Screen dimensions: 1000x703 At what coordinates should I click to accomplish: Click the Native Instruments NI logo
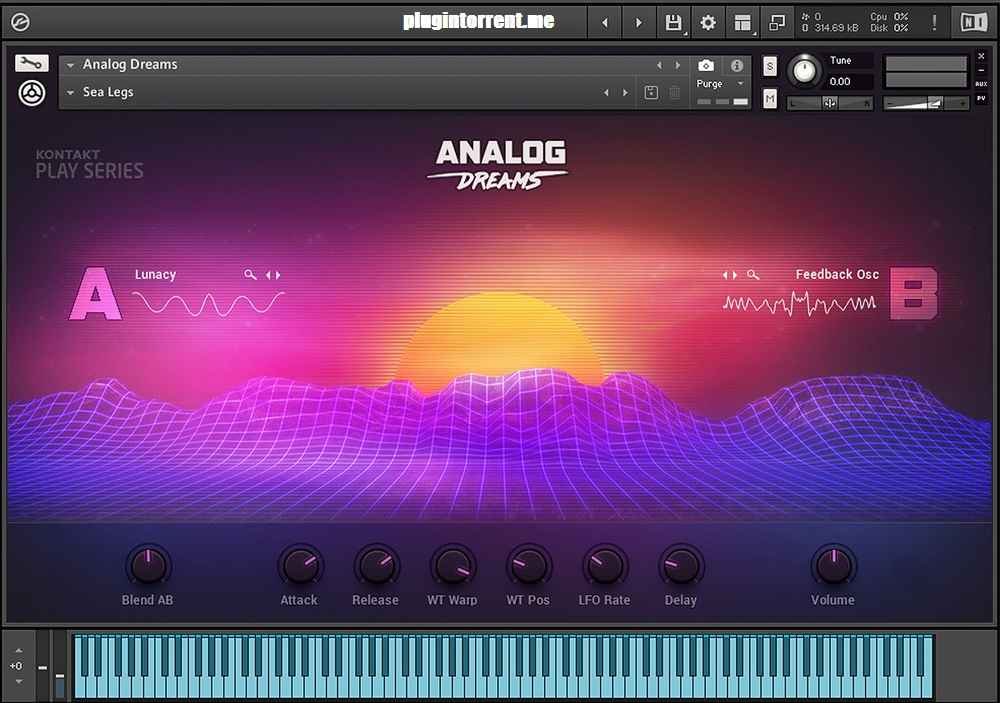973,22
